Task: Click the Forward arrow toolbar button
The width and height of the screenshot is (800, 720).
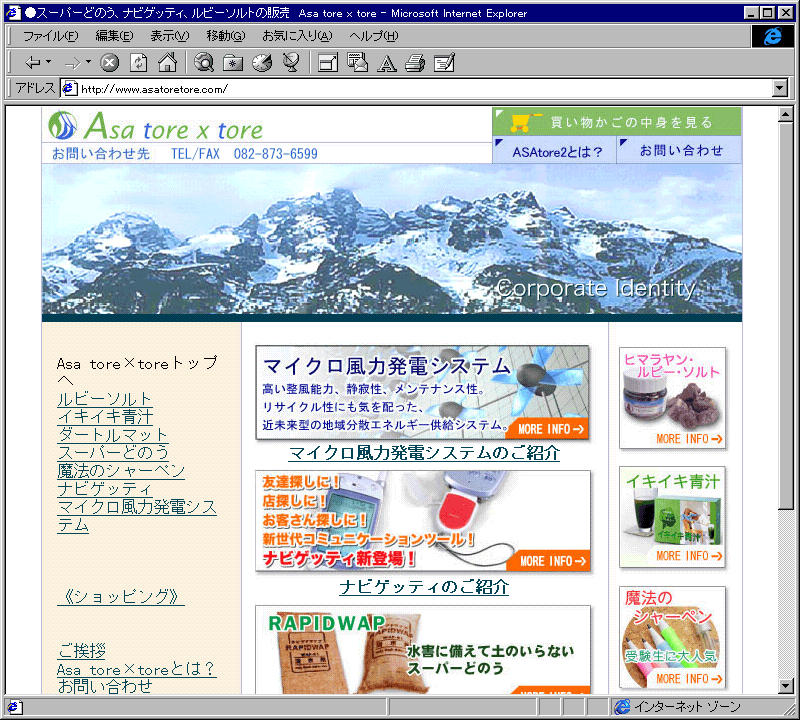Action: click(73, 63)
